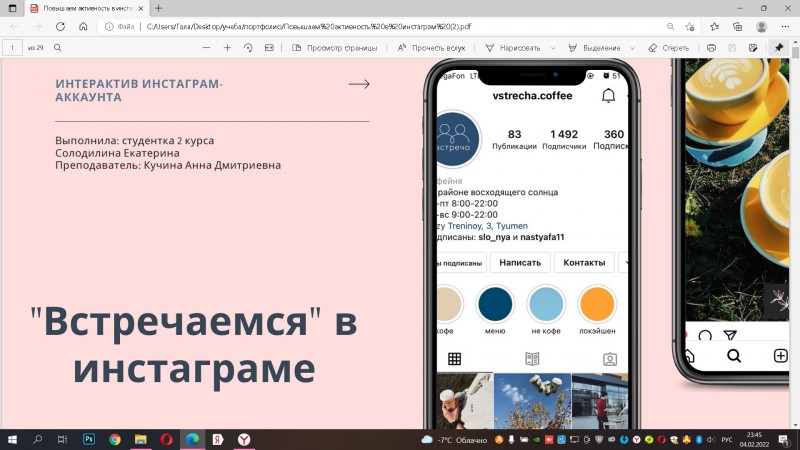
Task: Rotate the PDF page
Action: [248, 47]
